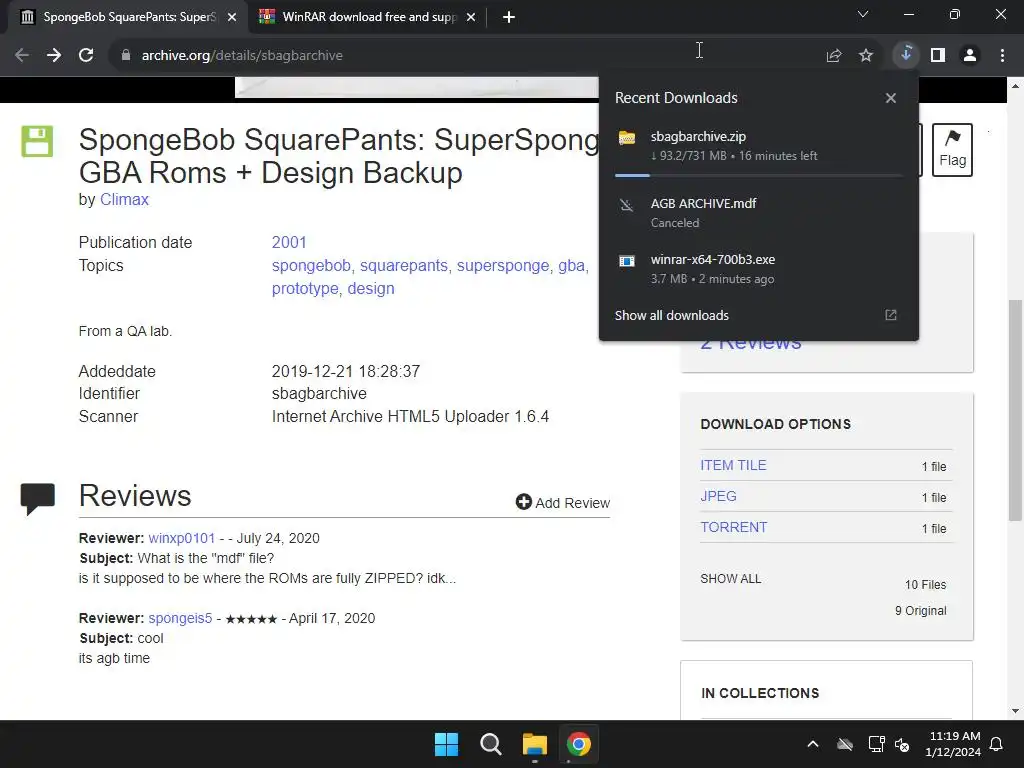Close the SpongeBob SquarePants tab
Image resolution: width=1024 pixels, height=768 pixels.
pyautogui.click(x=232, y=18)
